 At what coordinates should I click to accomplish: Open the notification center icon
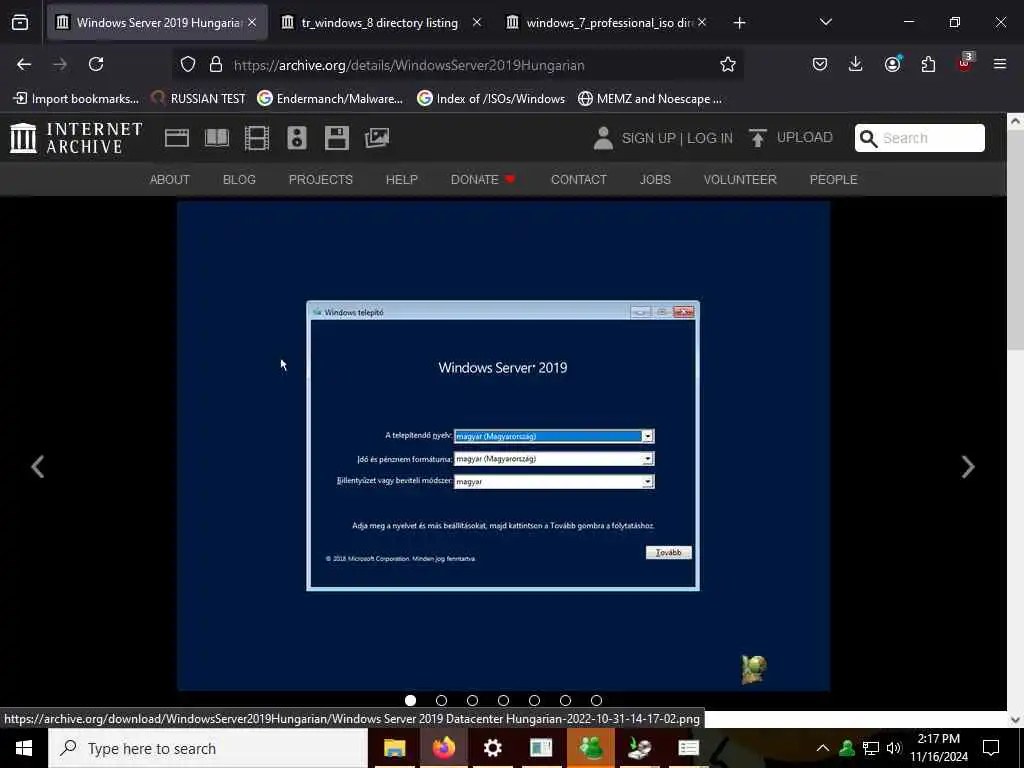991,748
